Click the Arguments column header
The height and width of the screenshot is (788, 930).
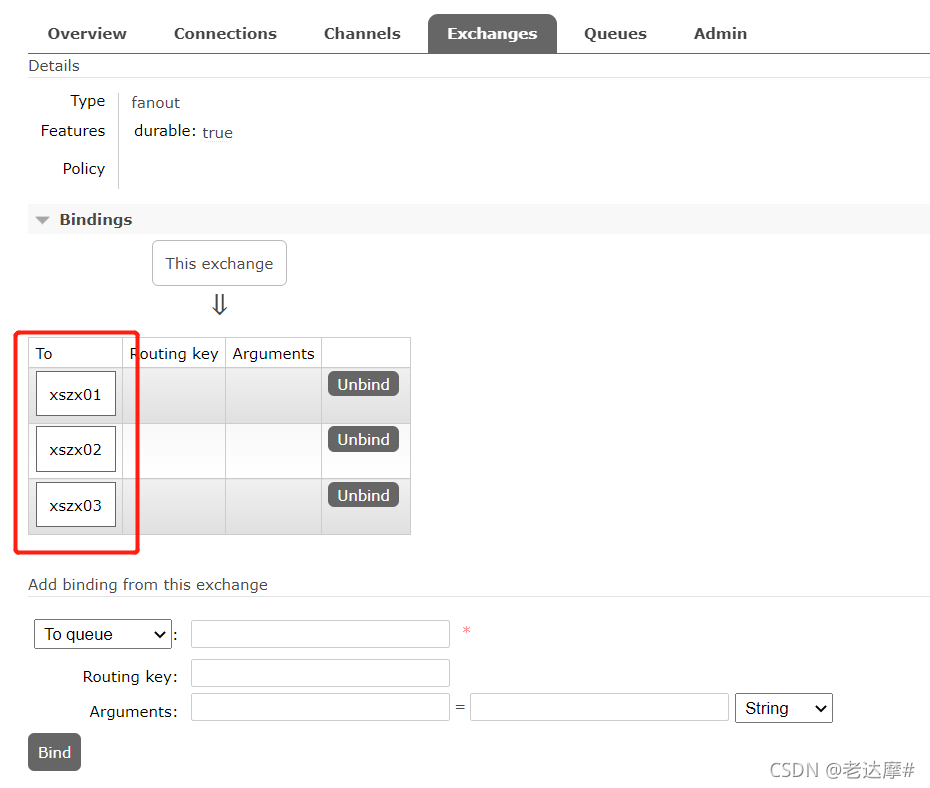point(273,353)
